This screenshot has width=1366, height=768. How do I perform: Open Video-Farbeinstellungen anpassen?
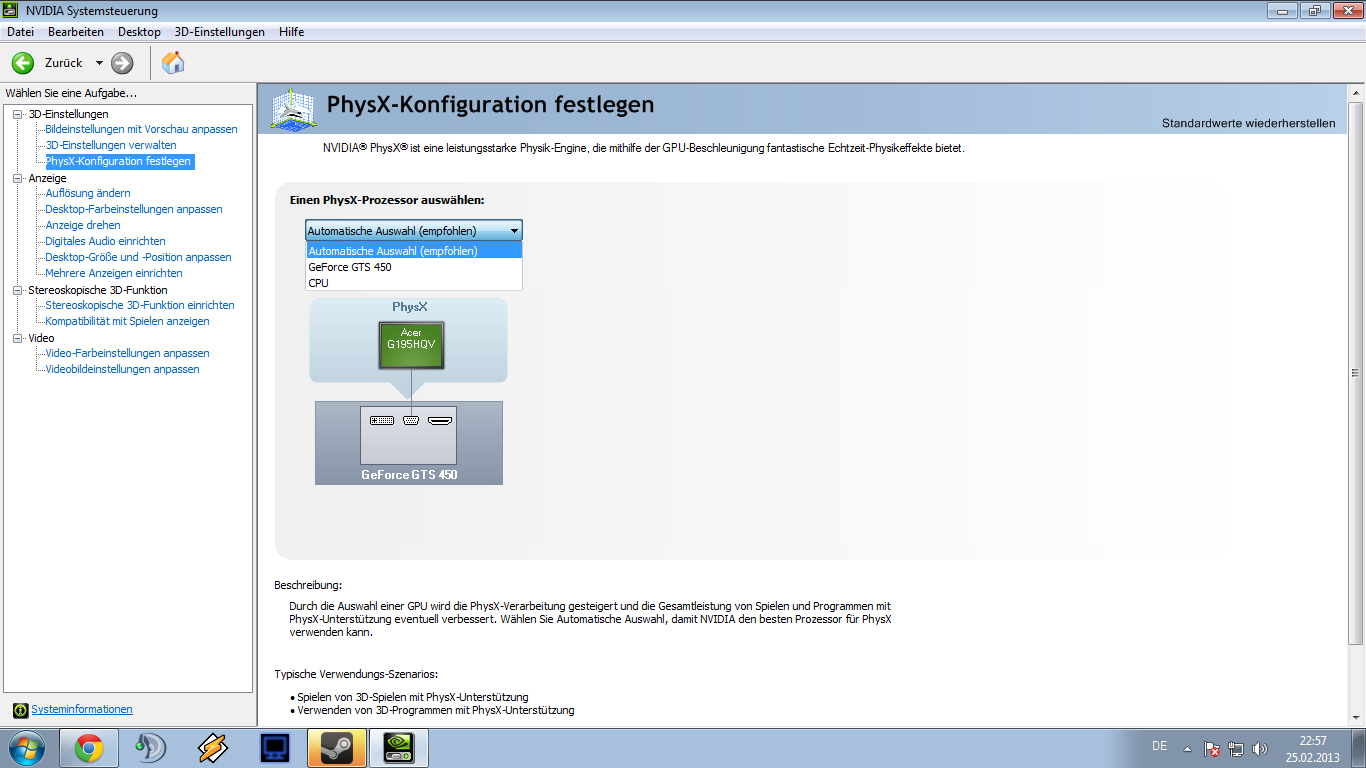coord(128,353)
